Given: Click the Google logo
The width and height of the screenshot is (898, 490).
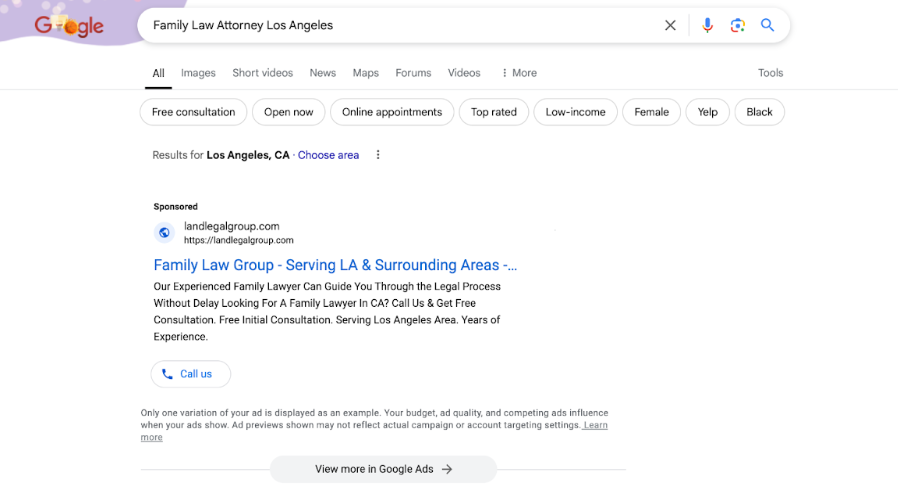Looking at the screenshot, I should 69,26.
